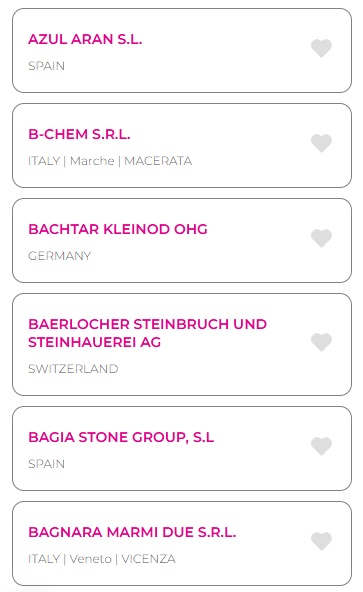Image resolution: width=363 pixels, height=592 pixels.
Task: Click the heart icon for B-CHEM S.R.L.
Action: [321, 143]
